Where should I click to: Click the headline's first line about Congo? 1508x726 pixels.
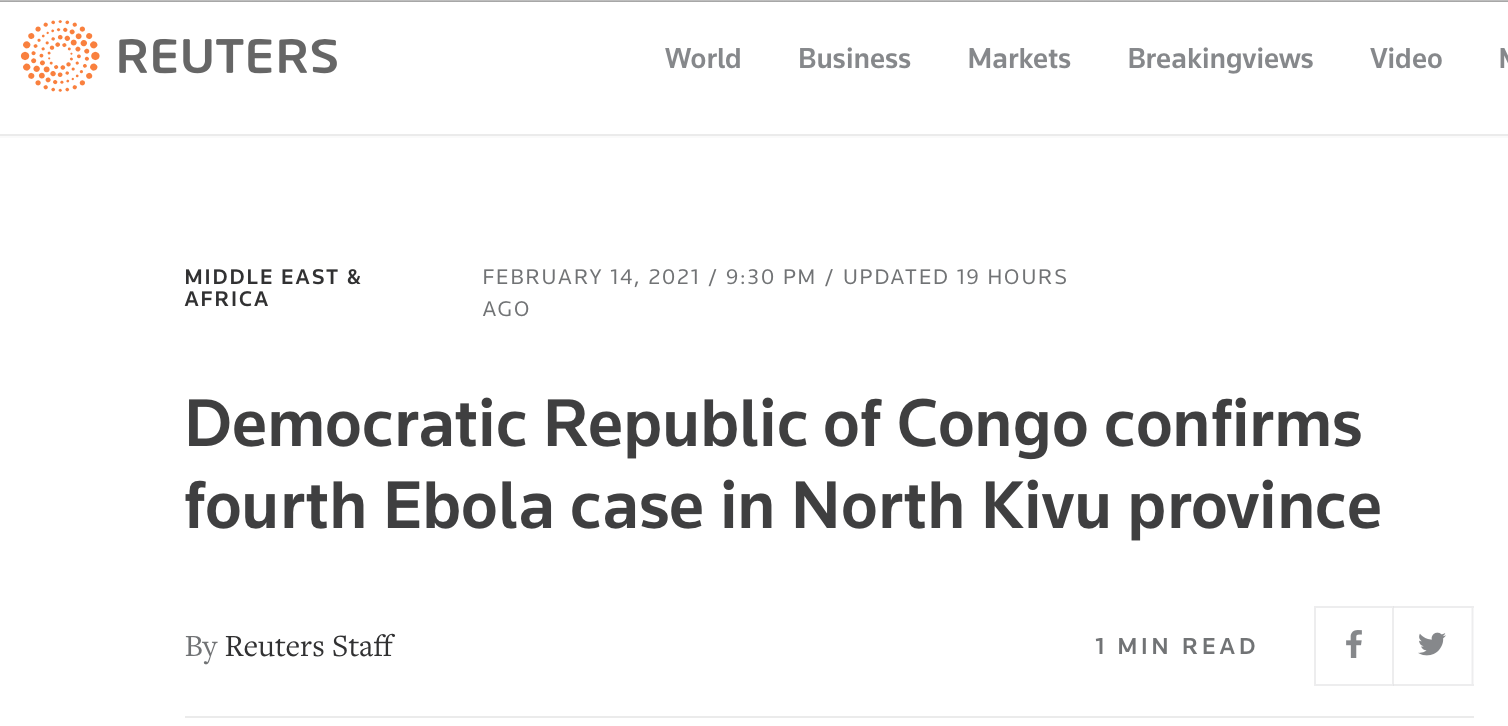point(773,424)
